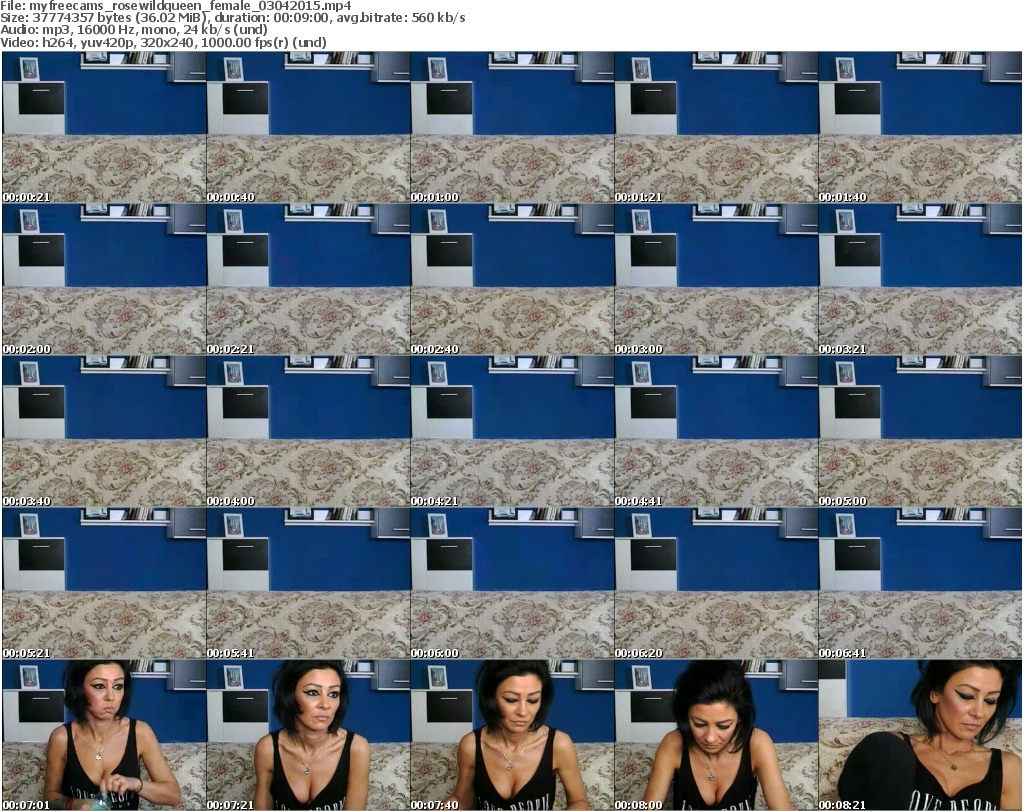Click the File name line in header
1024x811 pixels.
[x=176, y=6]
